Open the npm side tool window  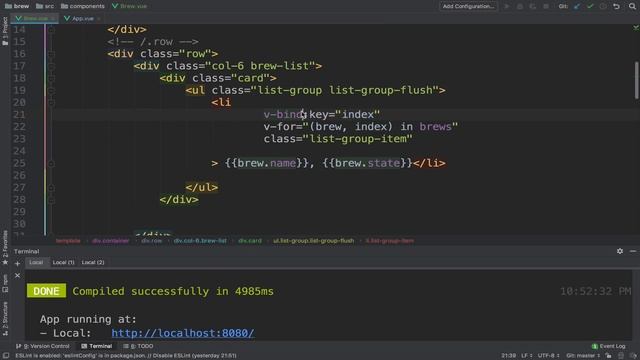pos(5,283)
